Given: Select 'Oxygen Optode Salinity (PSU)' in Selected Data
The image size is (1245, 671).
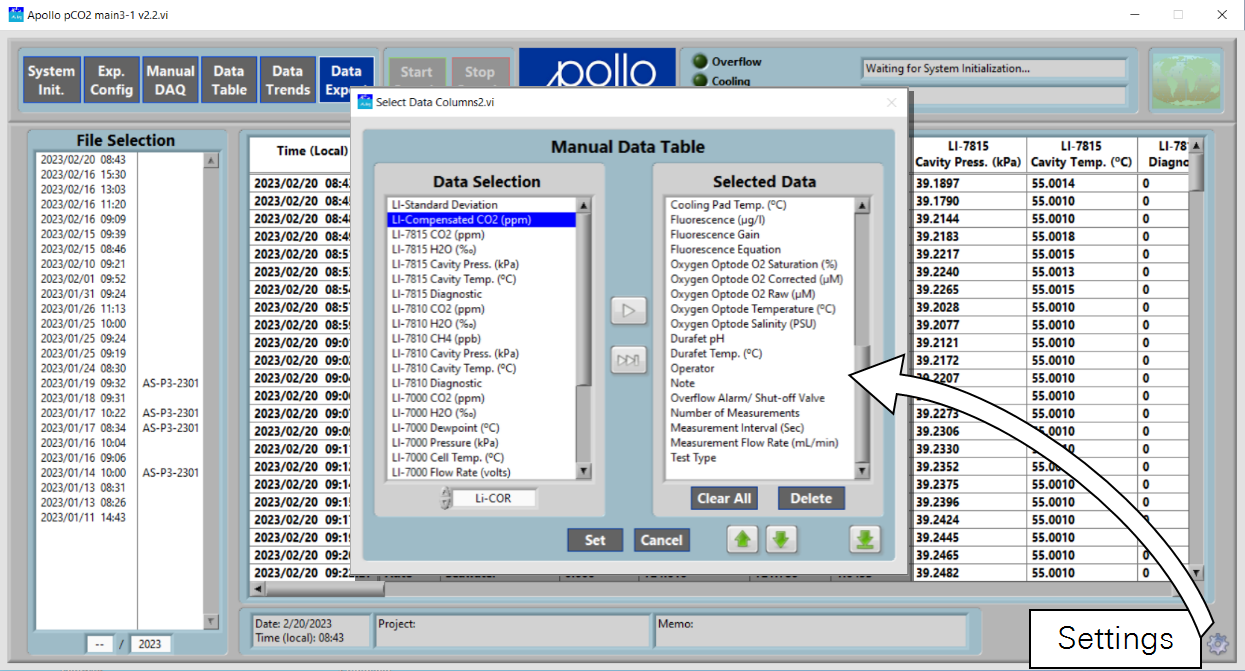Looking at the screenshot, I should [761, 324].
